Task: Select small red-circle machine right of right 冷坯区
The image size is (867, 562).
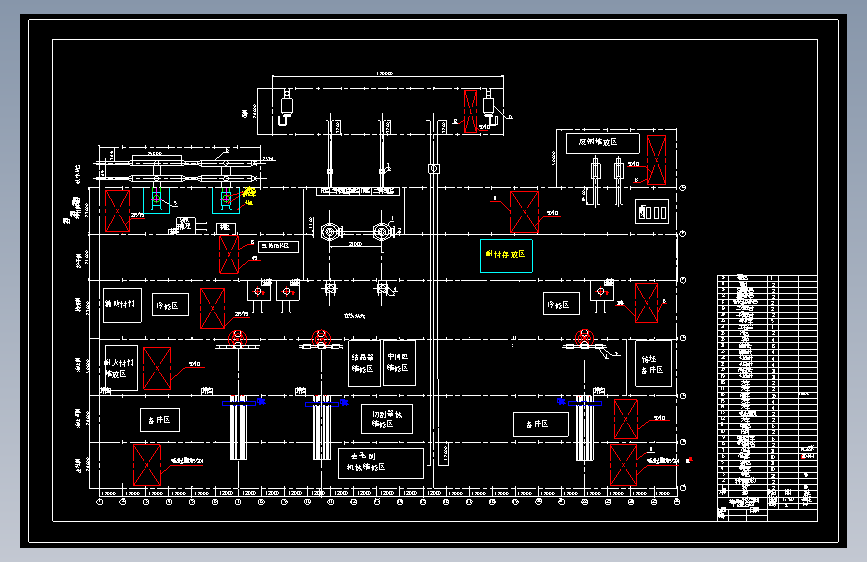Action: (x=602, y=292)
